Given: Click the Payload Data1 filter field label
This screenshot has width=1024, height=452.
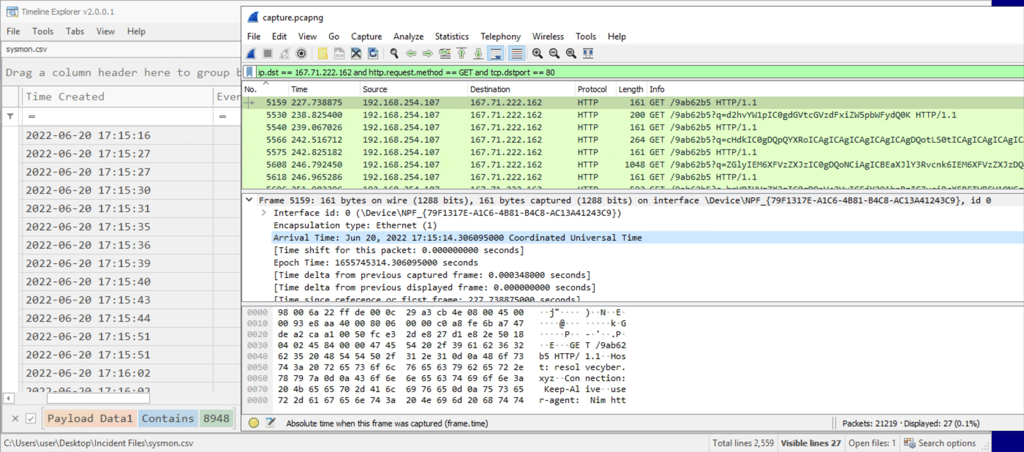Looking at the screenshot, I should coord(90,419).
